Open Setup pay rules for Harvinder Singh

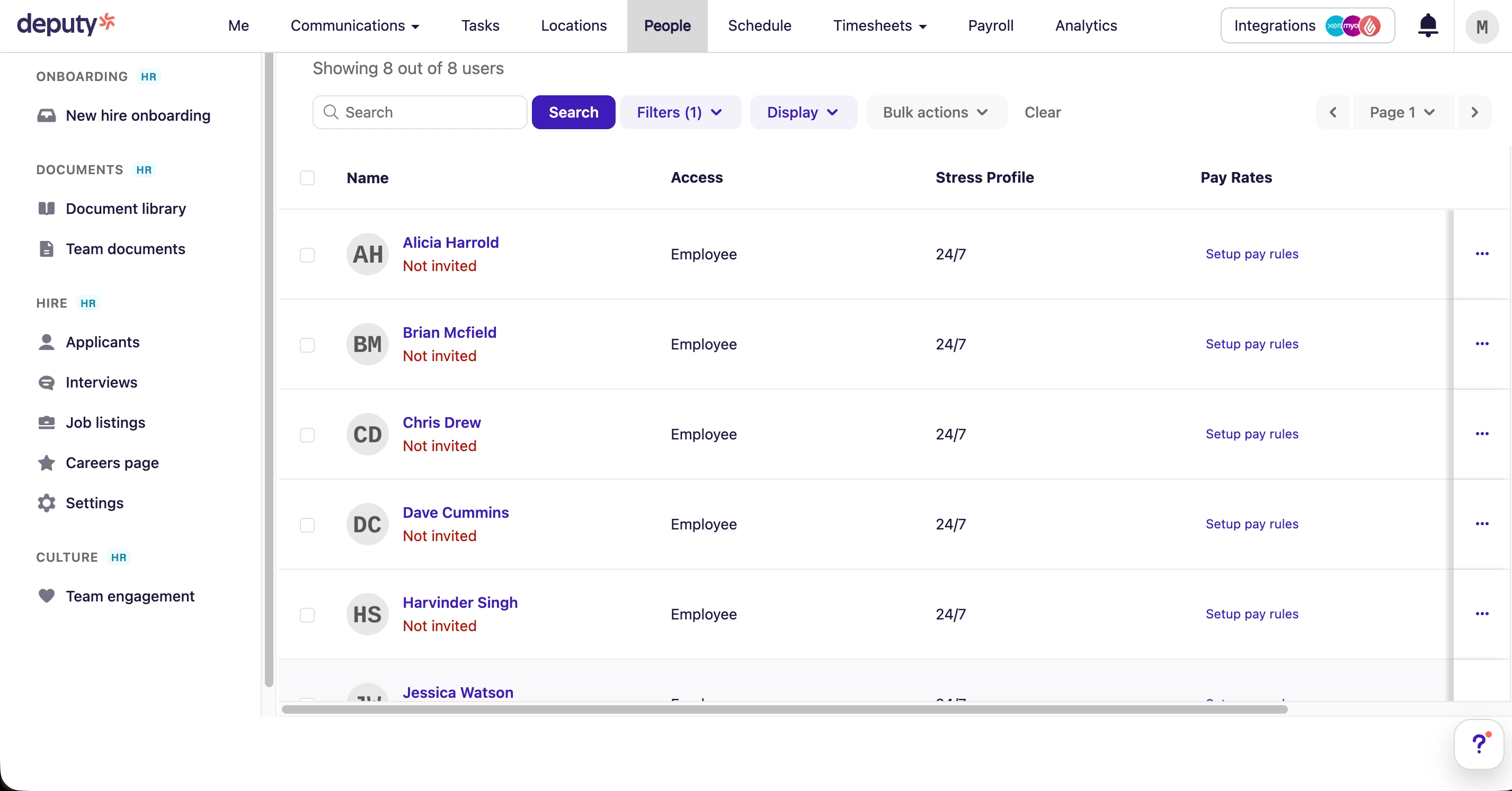(x=1252, y=614)
